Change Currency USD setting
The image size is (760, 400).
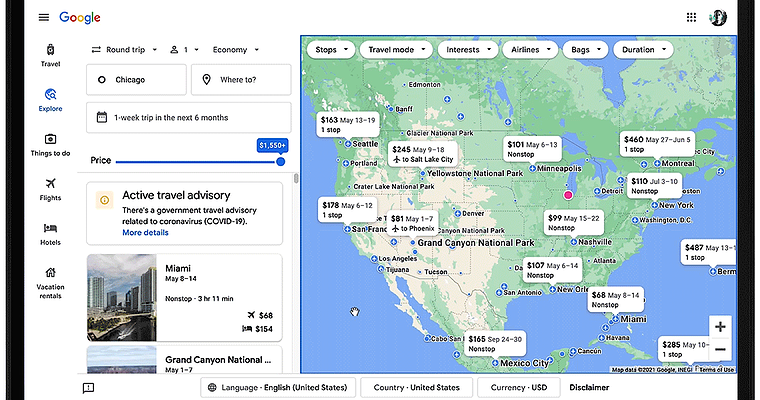pyautogui.click(x=519, y=387)
